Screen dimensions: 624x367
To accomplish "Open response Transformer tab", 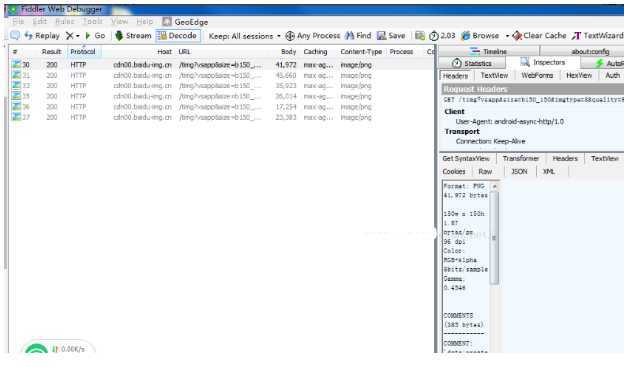I will click(x=520, y=158).
